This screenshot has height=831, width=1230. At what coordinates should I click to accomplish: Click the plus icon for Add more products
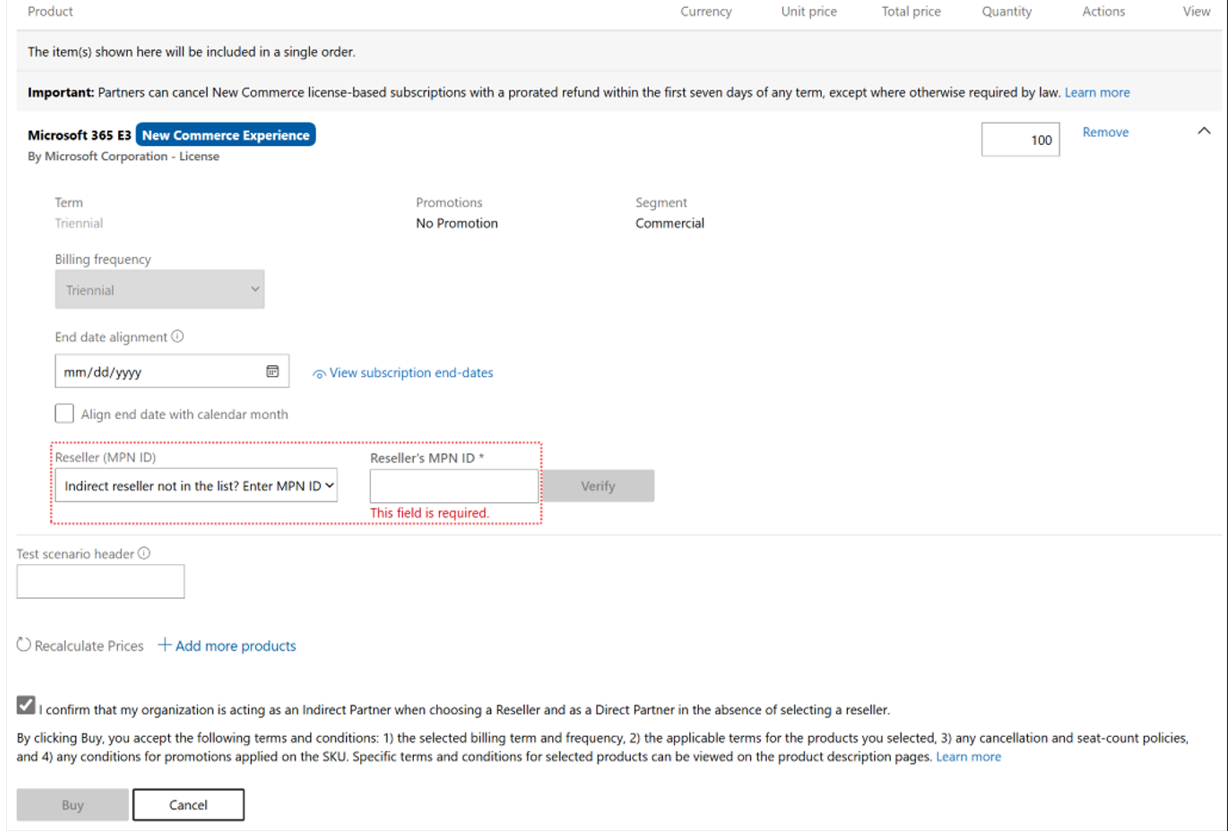point(165,645)
